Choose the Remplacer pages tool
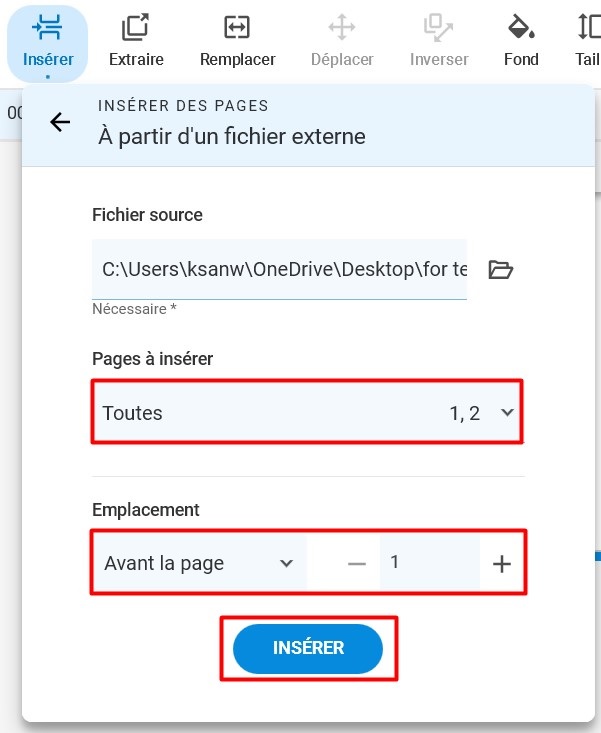The width and height of the screenshot is (601, 733). (237, 41)
